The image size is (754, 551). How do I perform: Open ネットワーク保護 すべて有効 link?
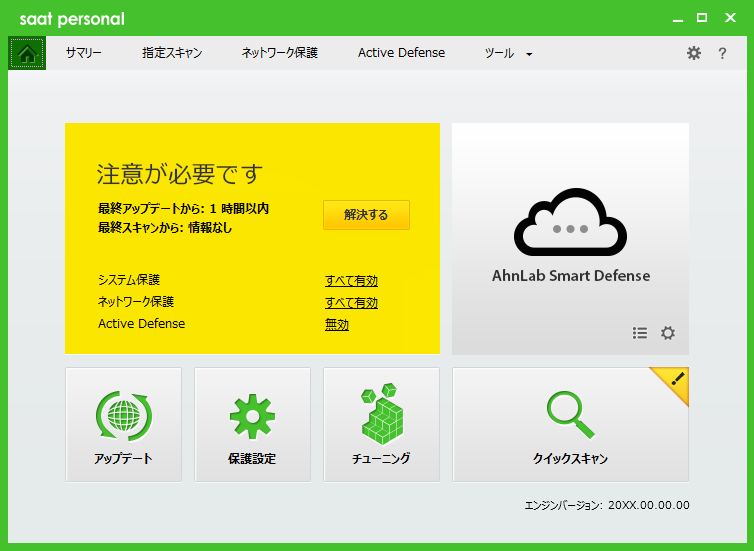coord(352,303)
